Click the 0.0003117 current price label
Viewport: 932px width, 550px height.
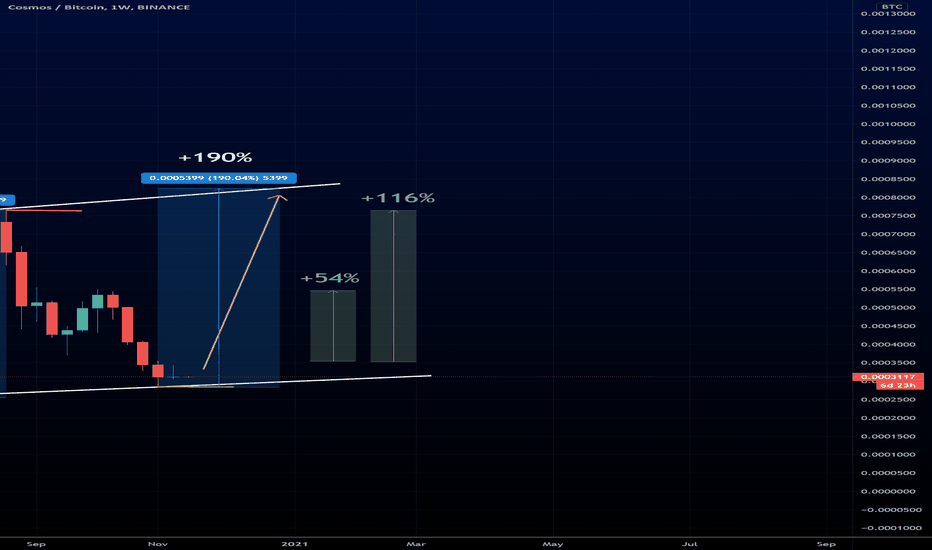click(888, 377)
